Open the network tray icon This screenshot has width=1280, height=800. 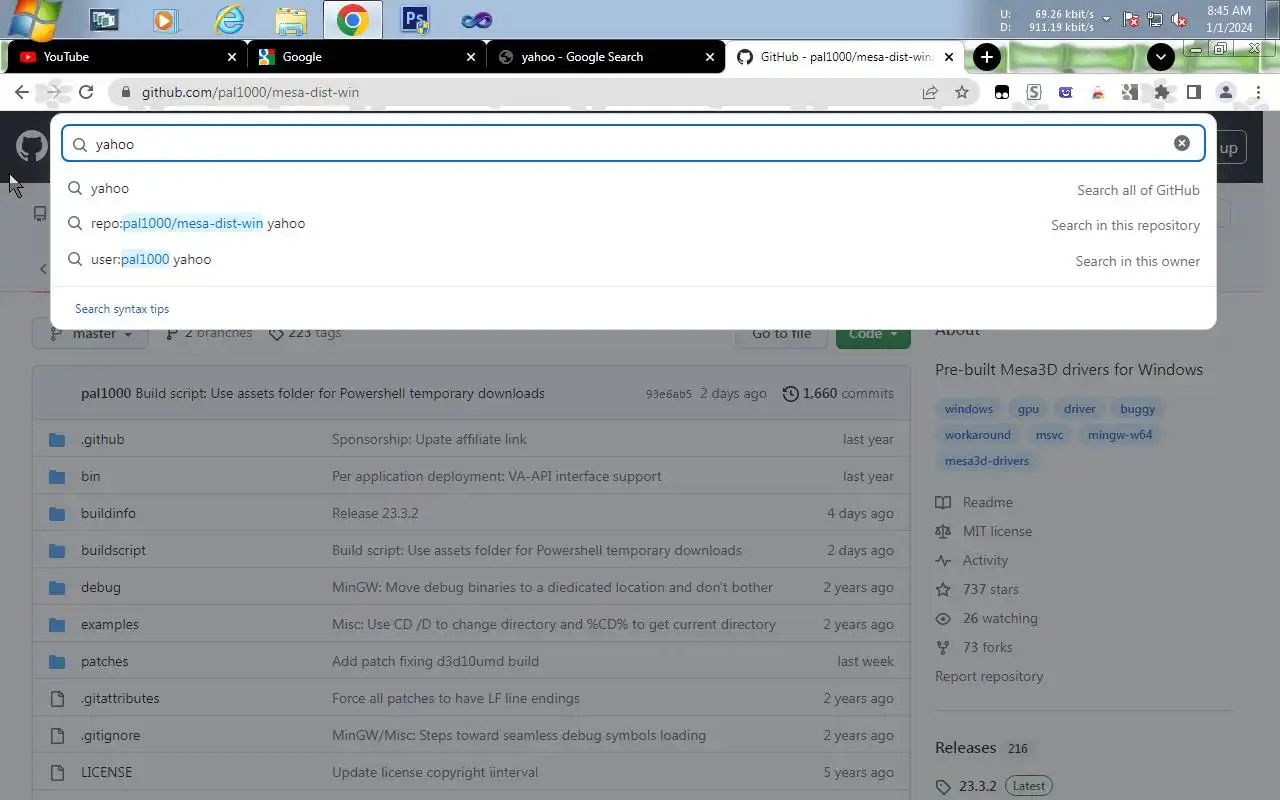(1155, 19)
